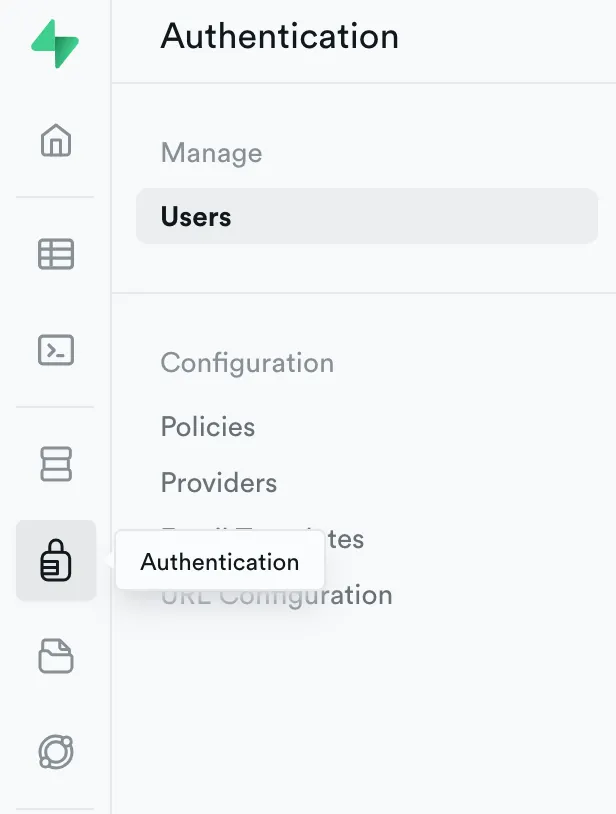
Task: Select Users under Manage
Action: coord(196,217)
